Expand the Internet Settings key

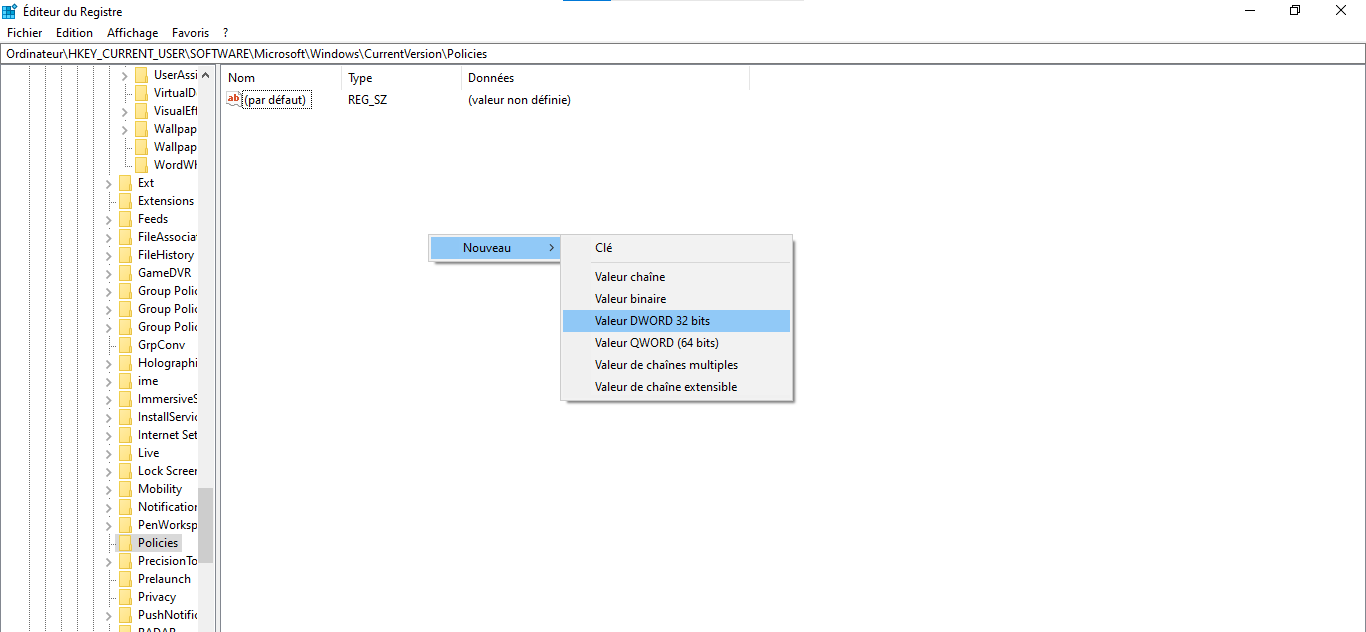click(x=110, y=434)
